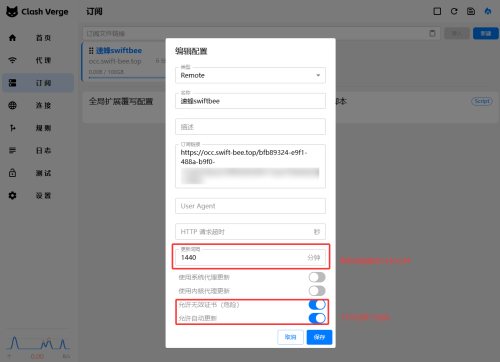Toggle 使用系统代理更新 switch
Screen dimensions: 500x362
[x=317, y=277]
